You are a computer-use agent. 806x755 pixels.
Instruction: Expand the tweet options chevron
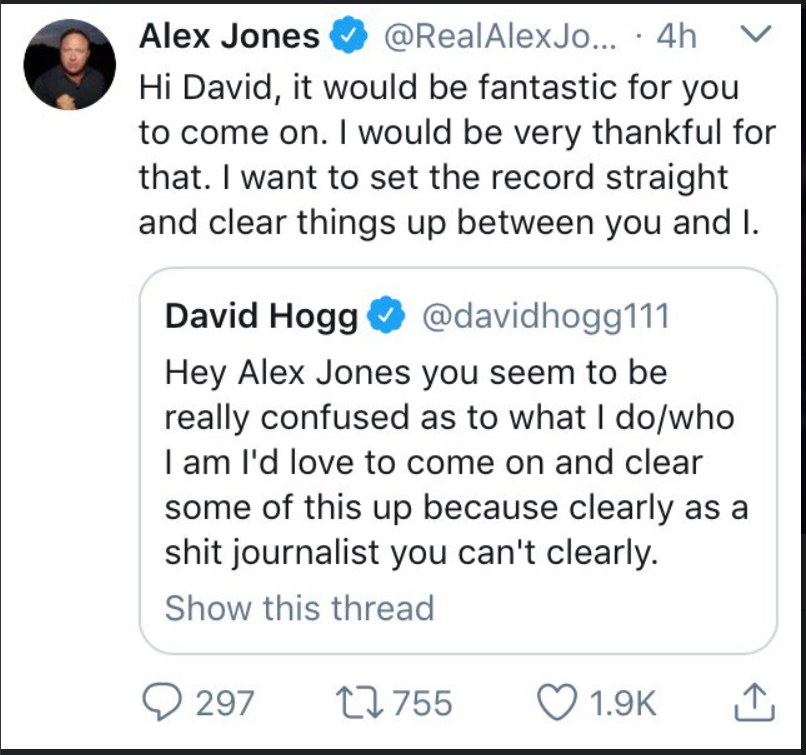click(755, 34)
